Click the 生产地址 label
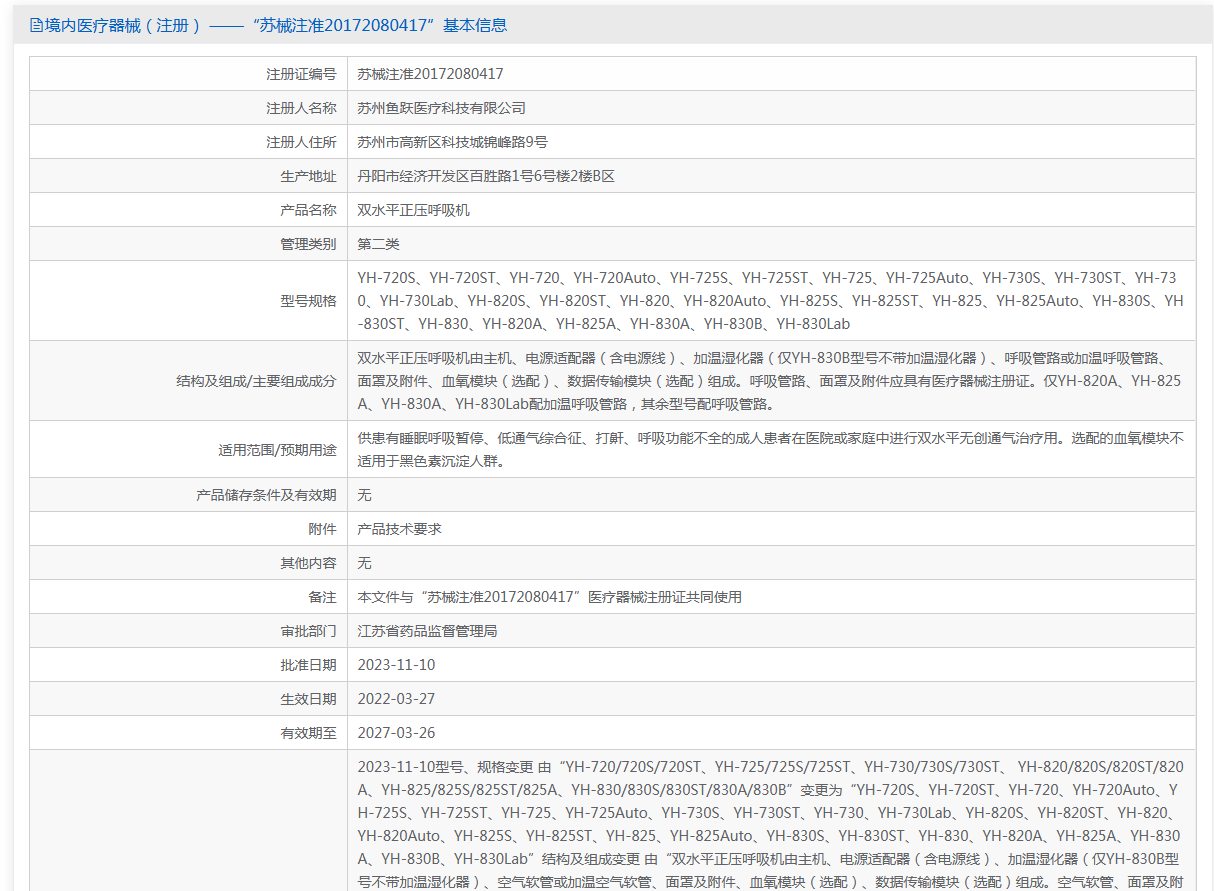 click(308, 176)
